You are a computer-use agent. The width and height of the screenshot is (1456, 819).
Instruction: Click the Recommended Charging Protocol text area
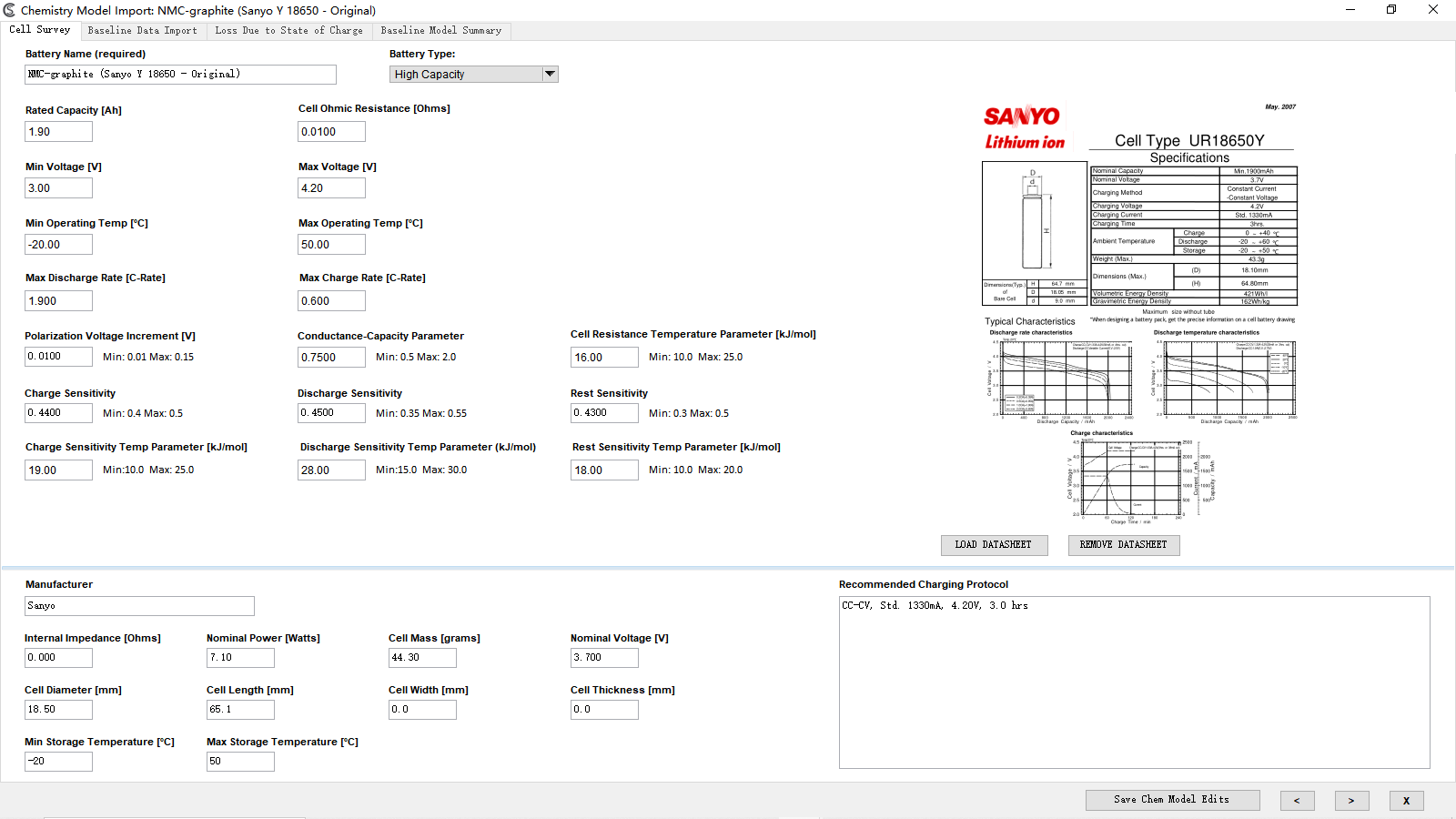pos(1134,682)
